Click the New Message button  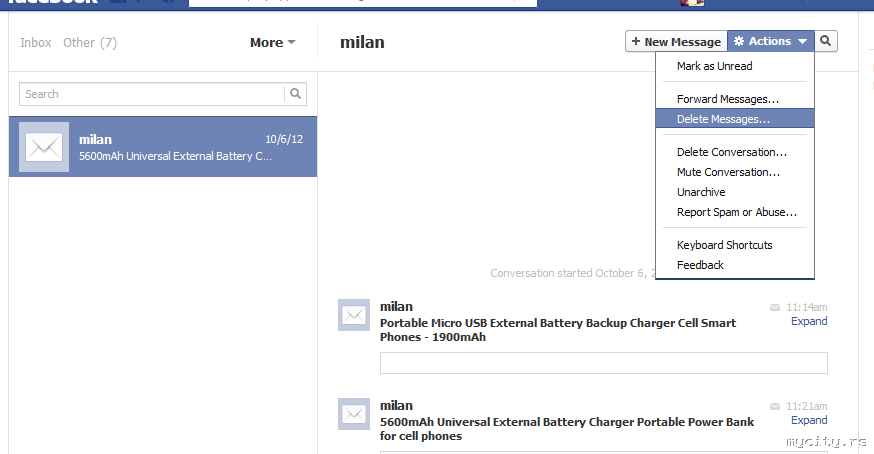tap(676, 41)
